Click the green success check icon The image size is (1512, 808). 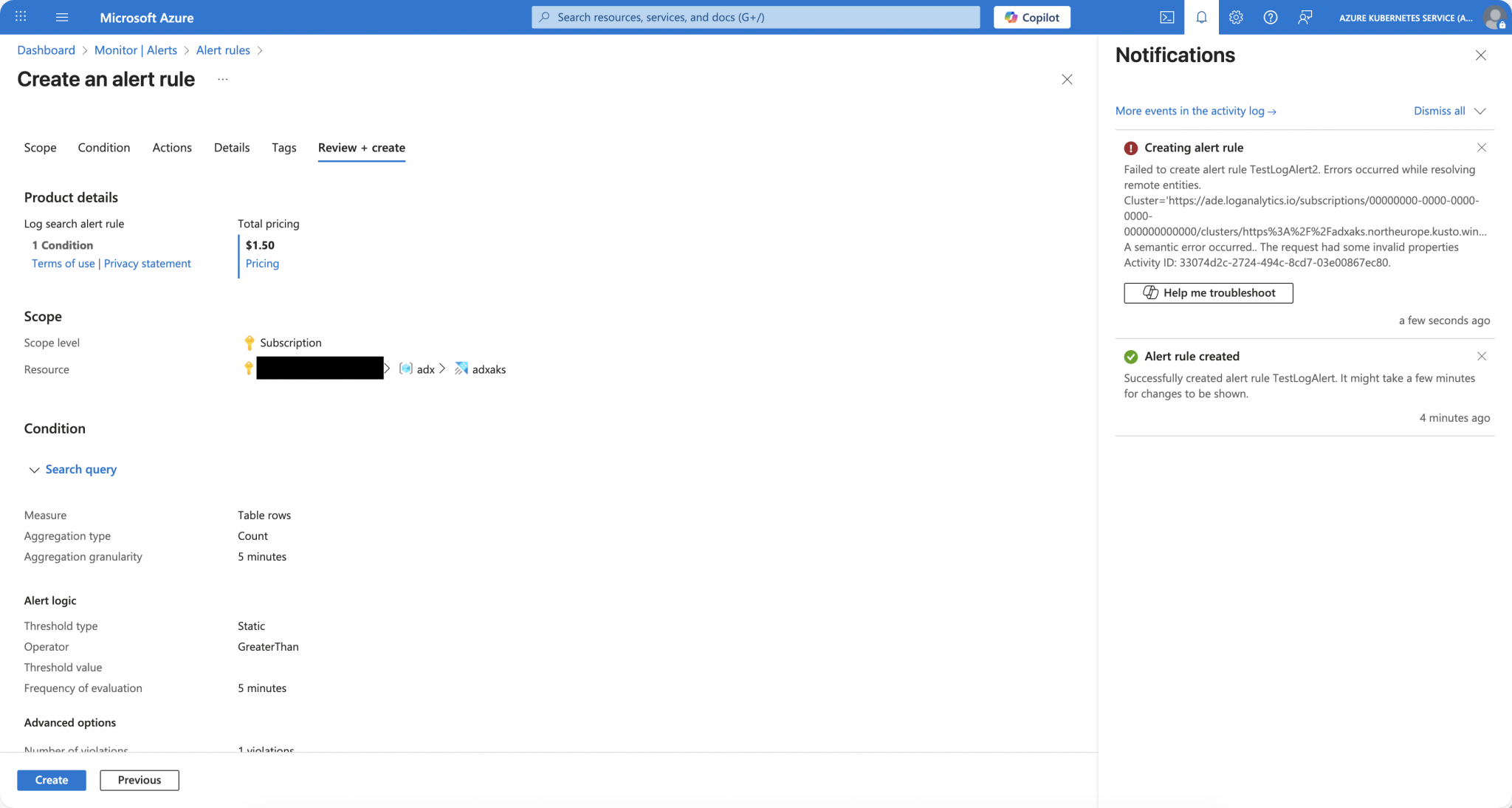[x=1130, y=357]
